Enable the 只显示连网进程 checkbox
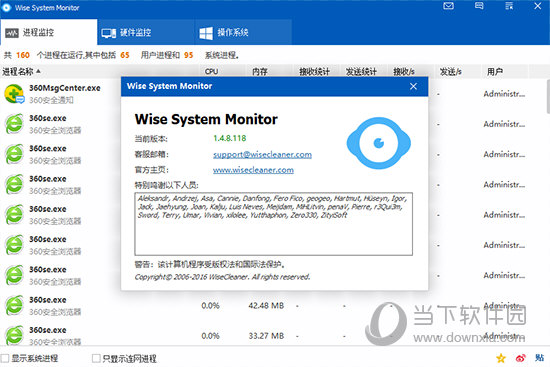This screenshot has width=550, height=367. point(96,358)
